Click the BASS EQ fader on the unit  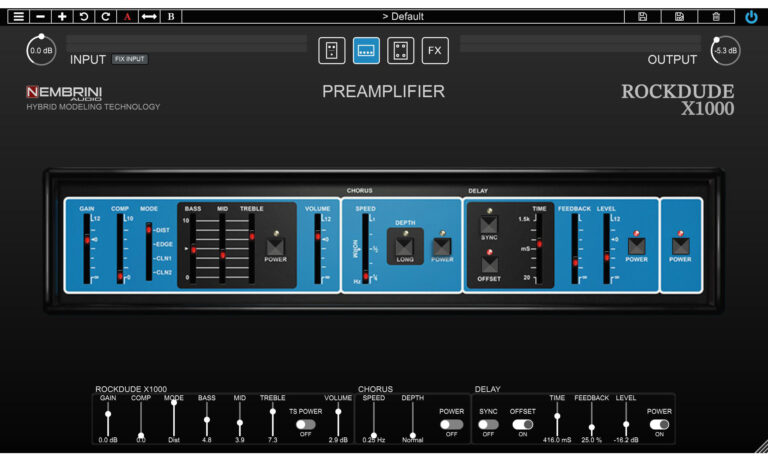coord(193,249)
